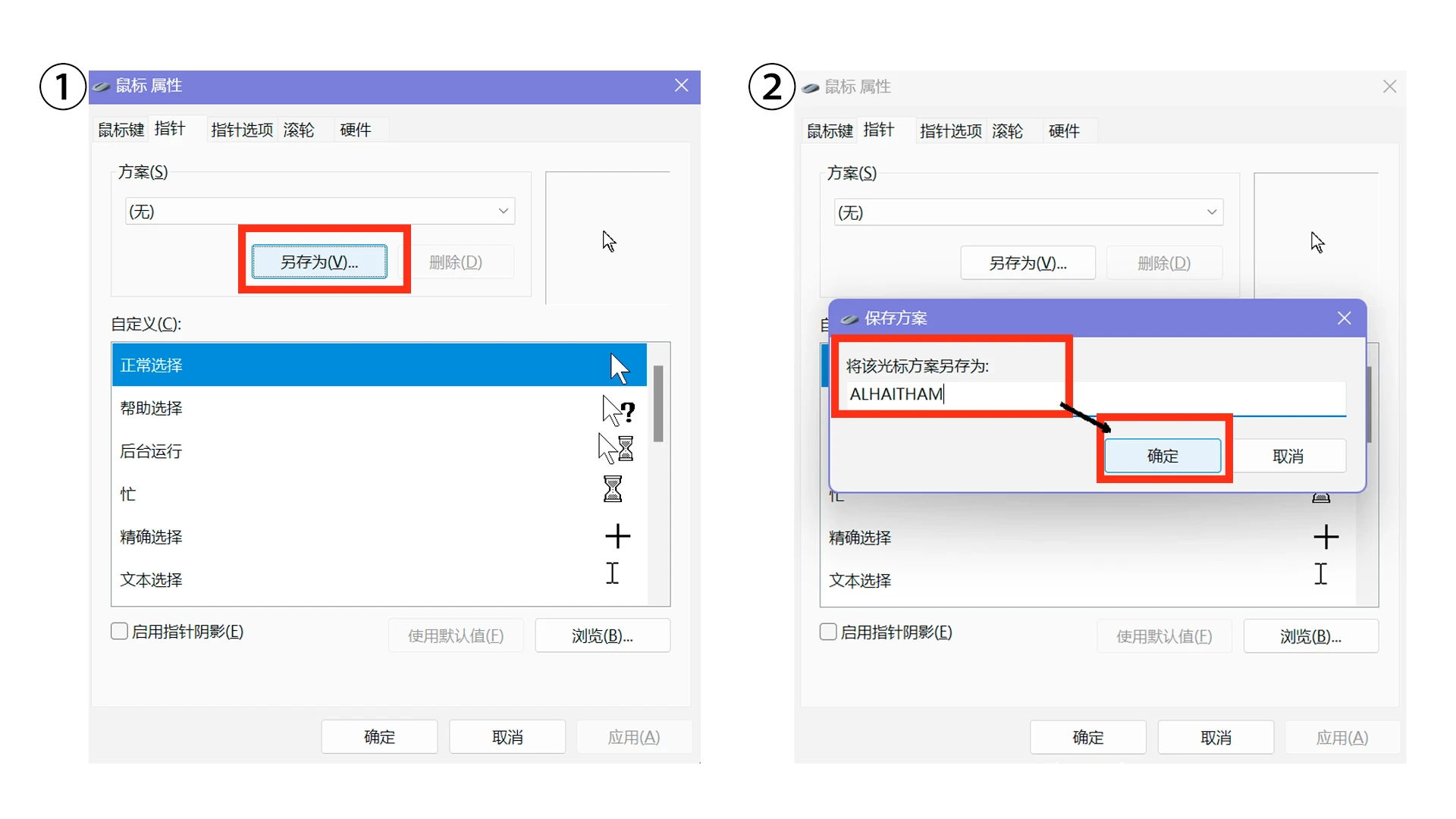Select left 文本选择 I-beam cursor icon
Image resolution: width=1456 pixels, height=819 pixels.
[x=613, y=573]
